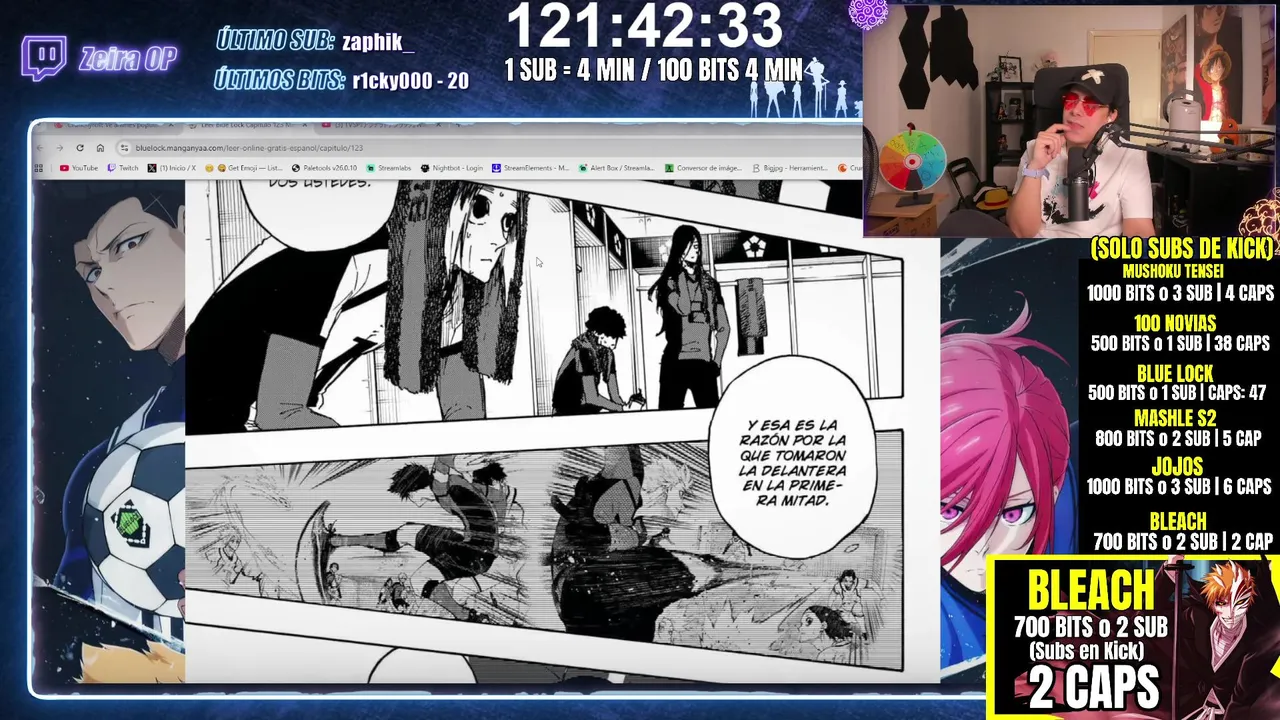This screenshot has height=720, width=1280.
Task: Click the latest bits entry r1cky000 - 20
Action: 410,82
